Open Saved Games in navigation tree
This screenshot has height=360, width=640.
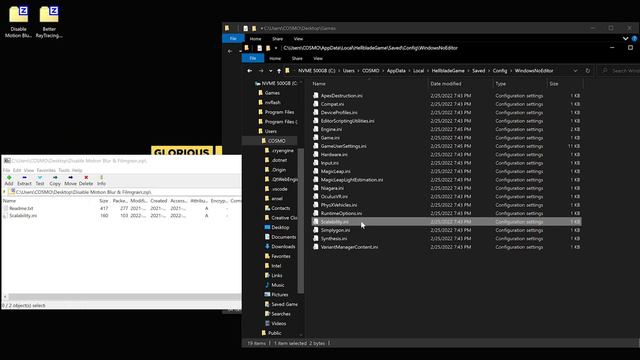coord(284,304)
